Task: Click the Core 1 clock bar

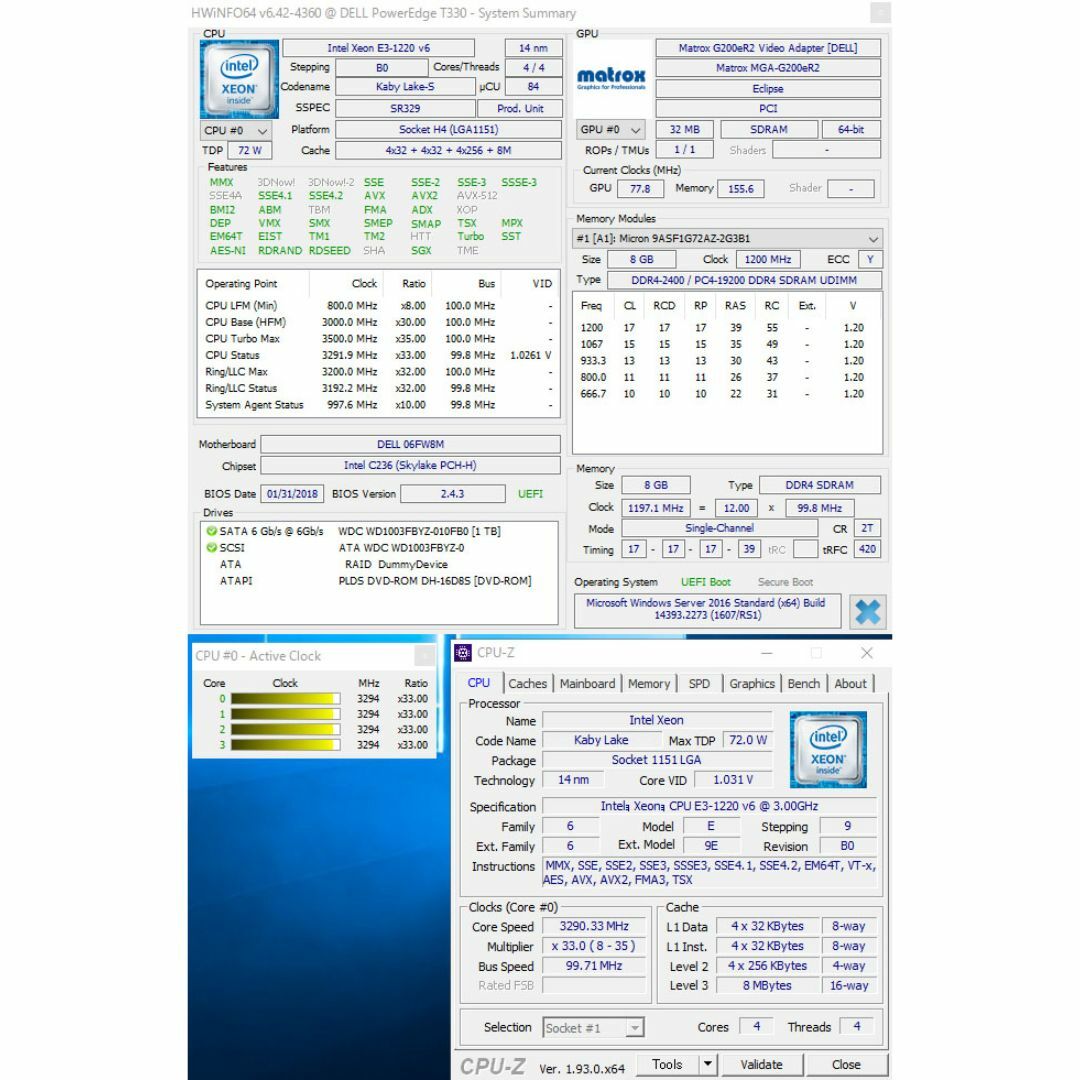Action: pos(285,714)
